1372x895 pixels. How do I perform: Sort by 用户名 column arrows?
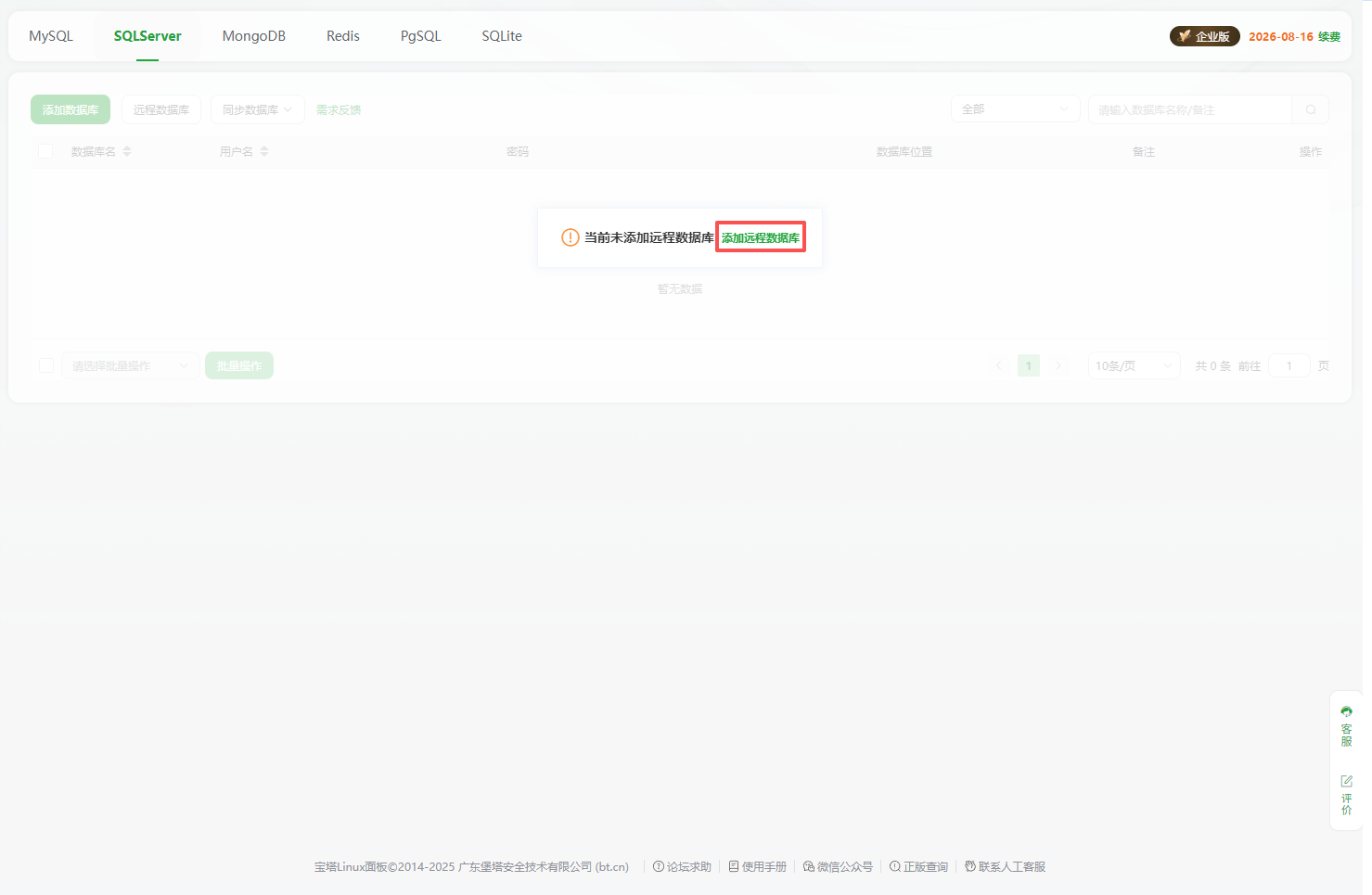(x=264, y=151)
